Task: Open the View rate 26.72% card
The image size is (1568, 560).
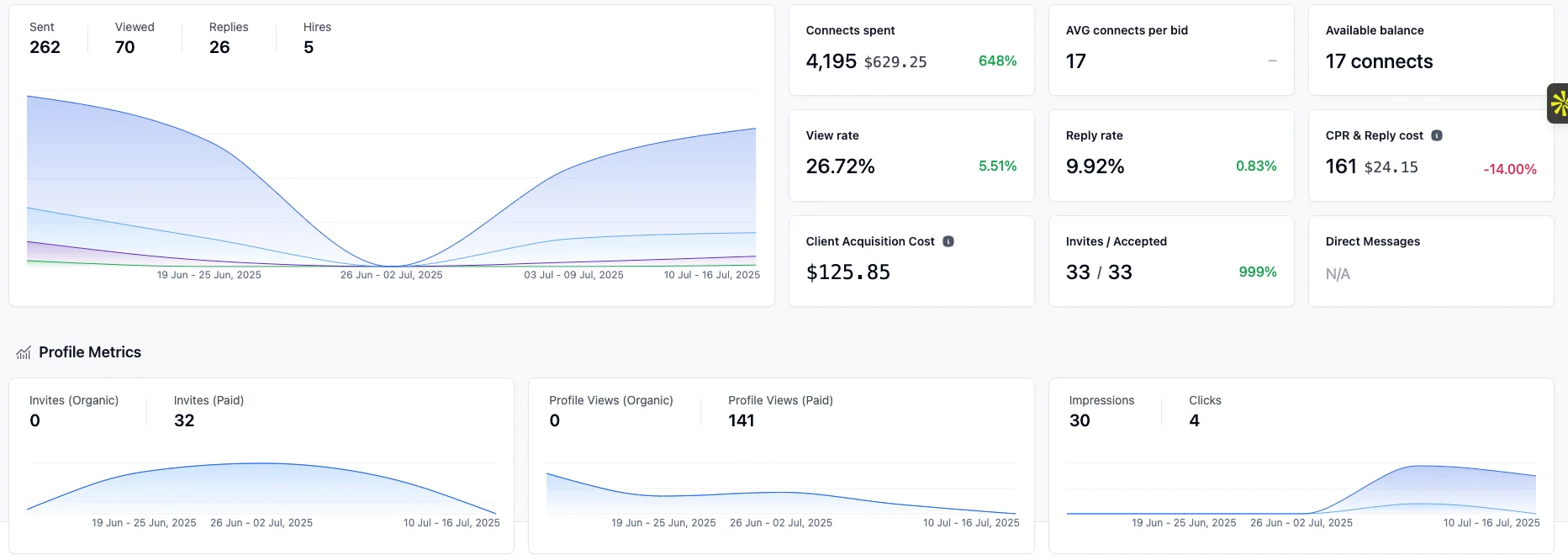Action: [x=911, y=156]
